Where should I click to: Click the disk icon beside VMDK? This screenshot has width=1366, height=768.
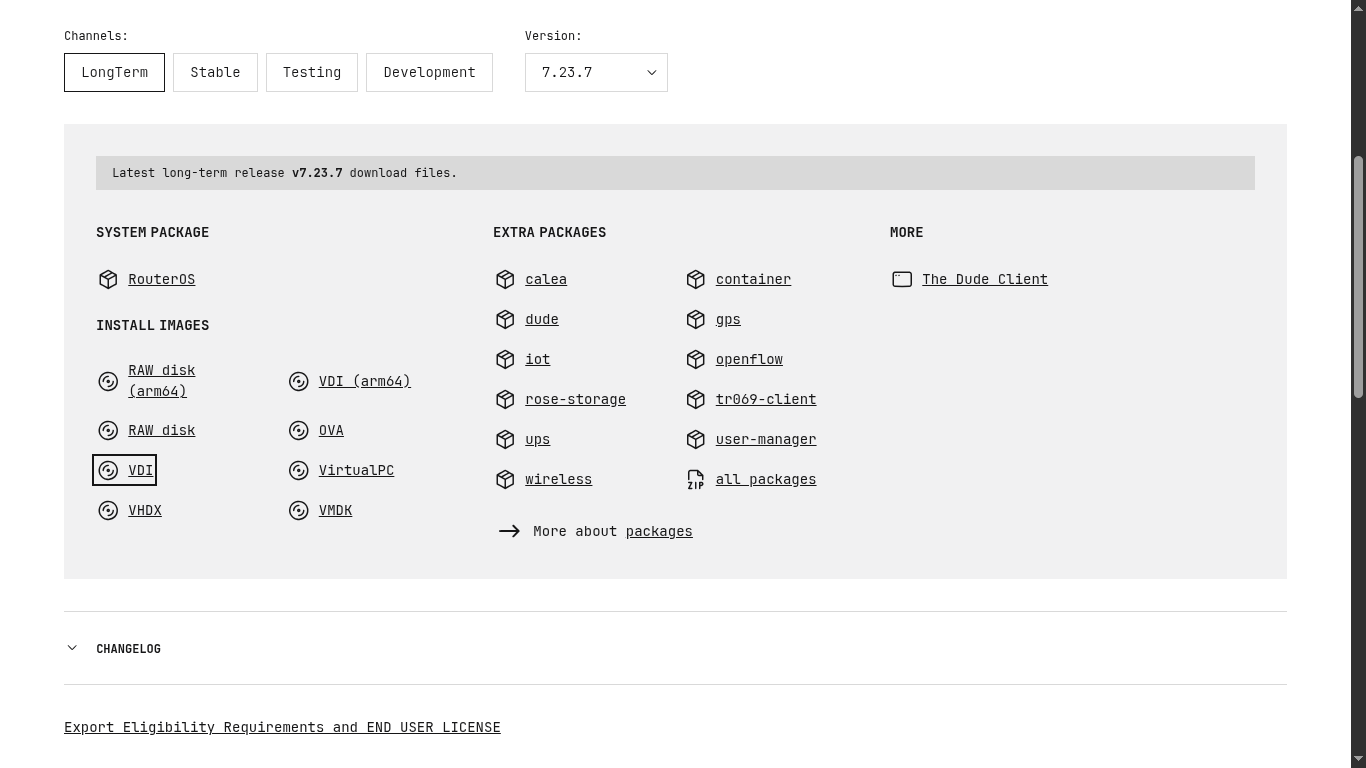pyautogui.click(x=298, y=510)
